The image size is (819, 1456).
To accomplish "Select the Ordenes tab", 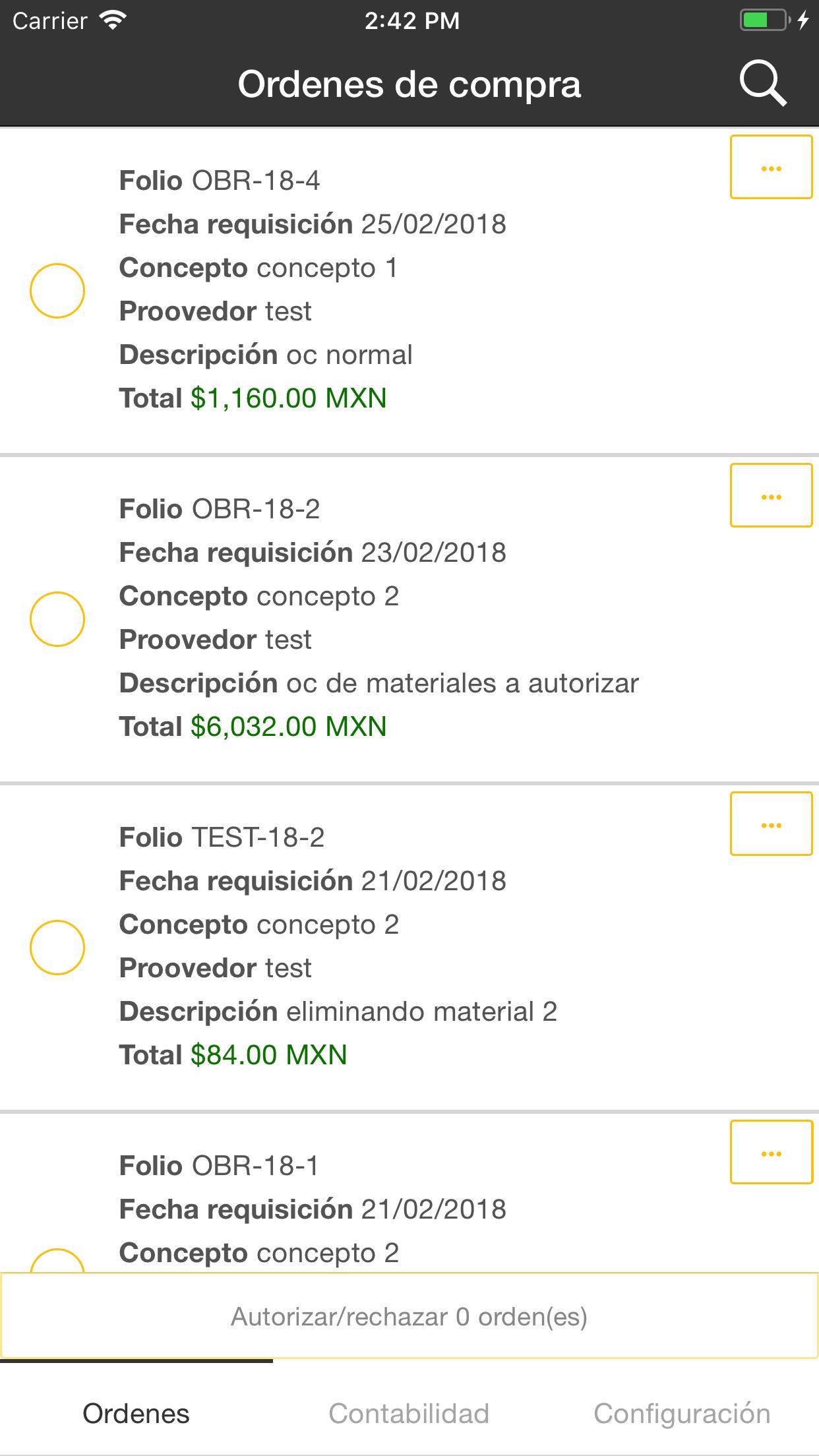I will pyautogui.click(x=136, y=1414).
